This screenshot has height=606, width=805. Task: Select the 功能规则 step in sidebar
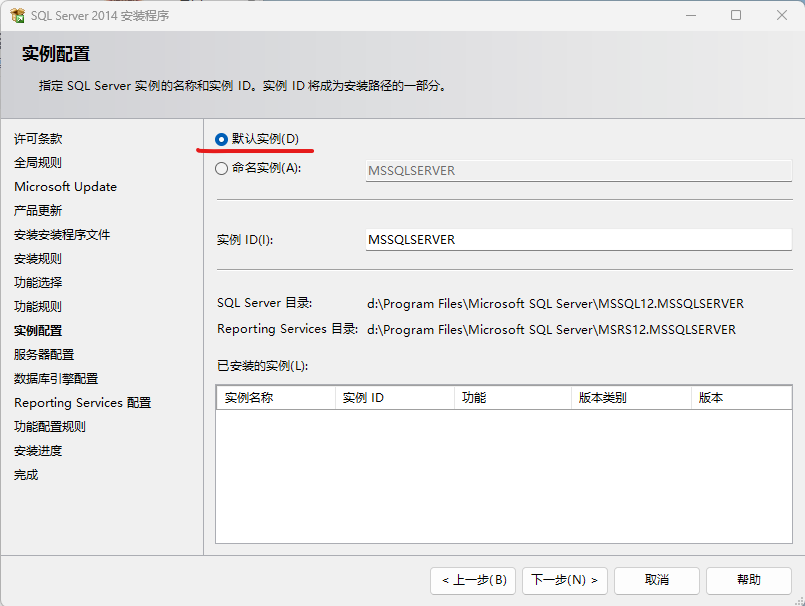pos(38,307)
